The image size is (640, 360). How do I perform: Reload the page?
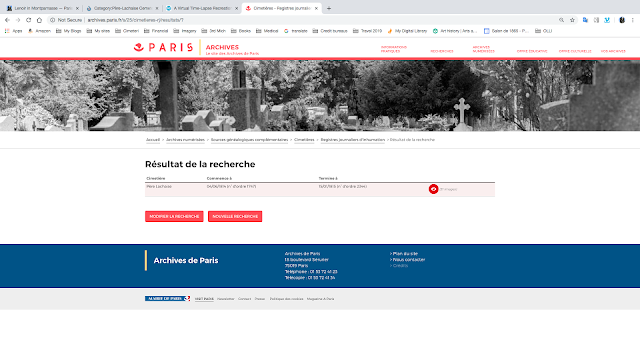point(29,20)
